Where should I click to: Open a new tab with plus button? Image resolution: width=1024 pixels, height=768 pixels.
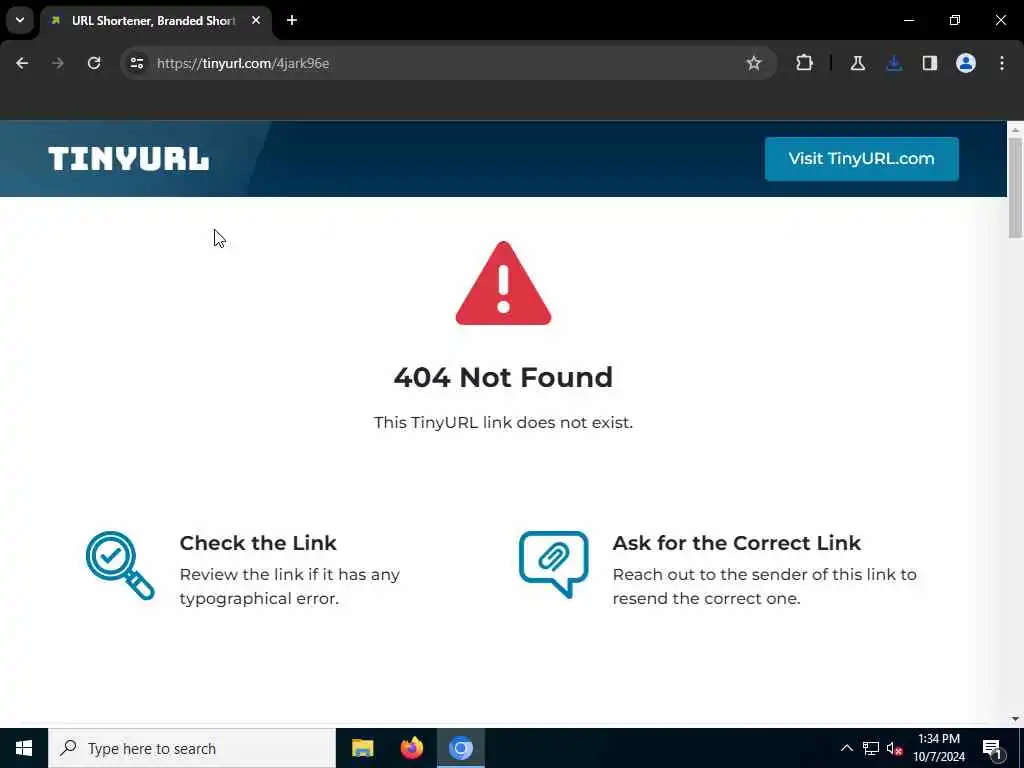point(292,20)
